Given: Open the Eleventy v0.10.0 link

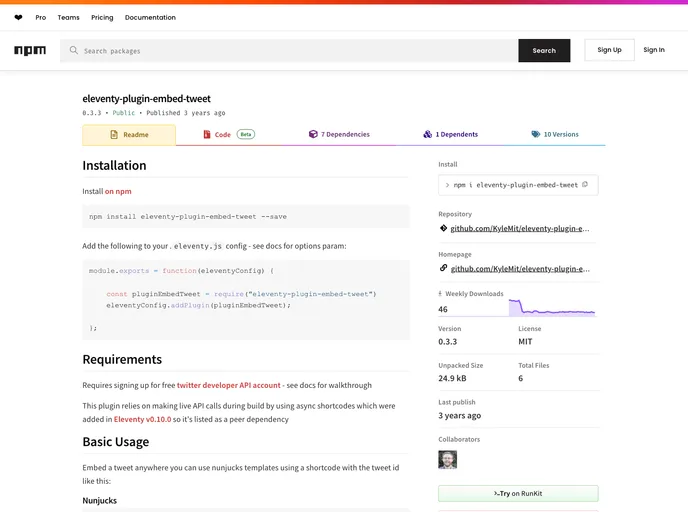Looking at the screenshot, I should pos(143,419).
